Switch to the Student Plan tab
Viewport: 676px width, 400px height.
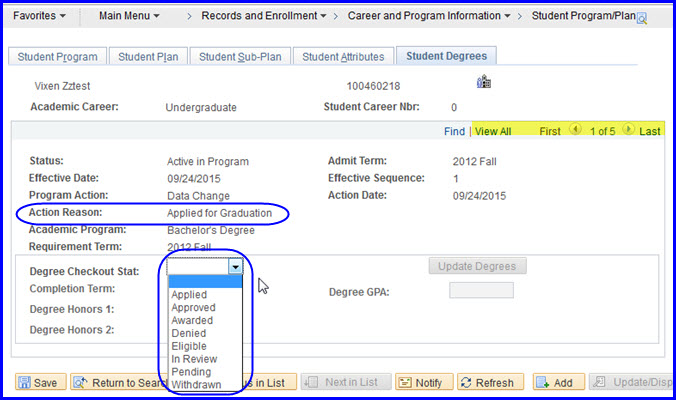[148, 56]
